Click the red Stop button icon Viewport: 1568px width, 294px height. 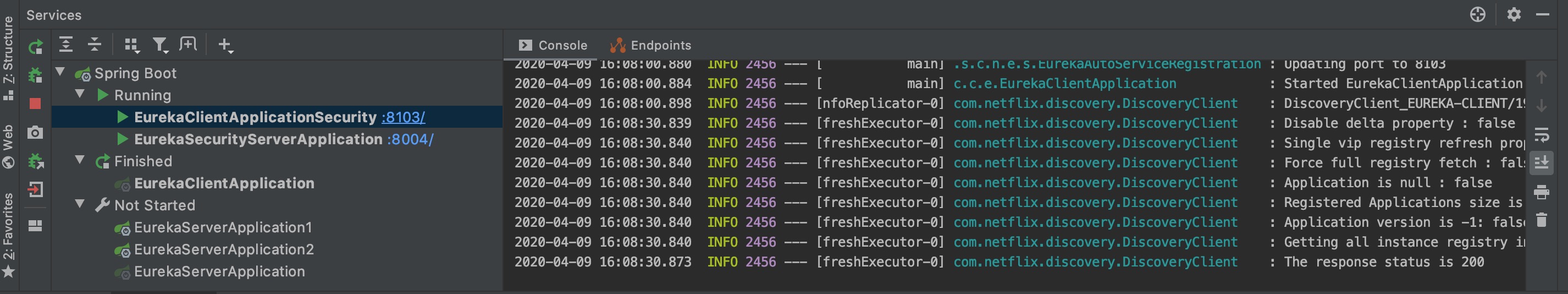point(35,104)
